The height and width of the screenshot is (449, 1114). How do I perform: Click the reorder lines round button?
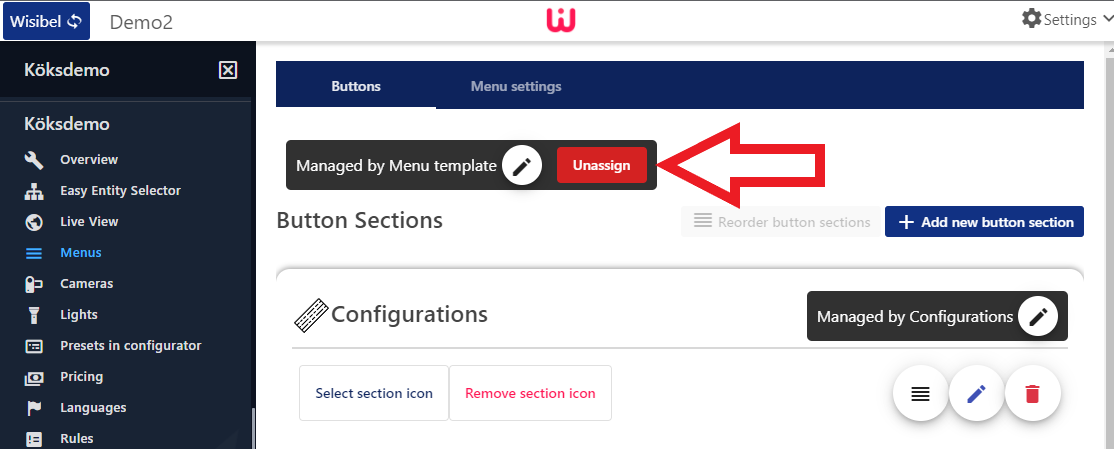tap(921, 395)
